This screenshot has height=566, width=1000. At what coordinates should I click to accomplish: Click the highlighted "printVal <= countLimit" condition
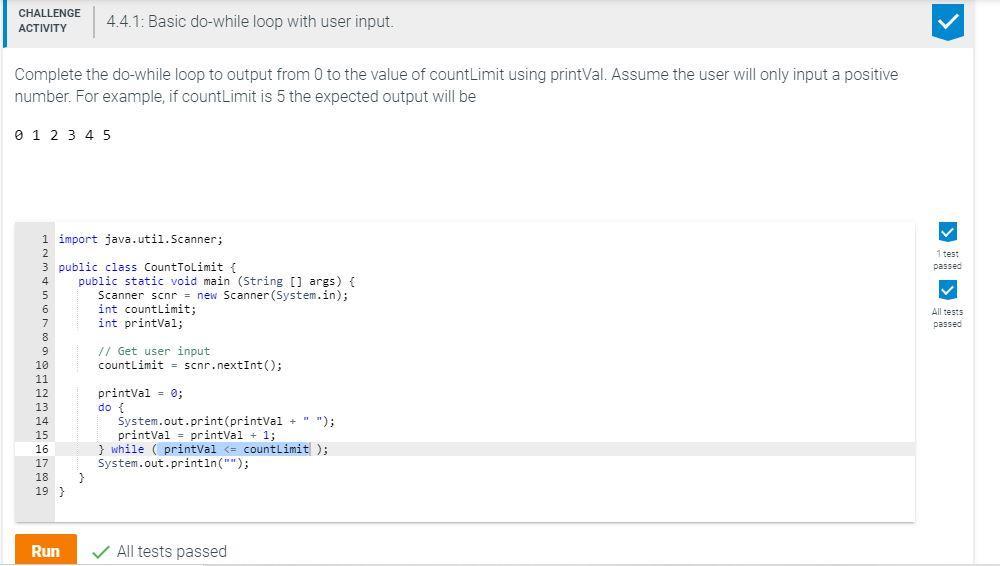pyautogui.click(x=236, y=449)
